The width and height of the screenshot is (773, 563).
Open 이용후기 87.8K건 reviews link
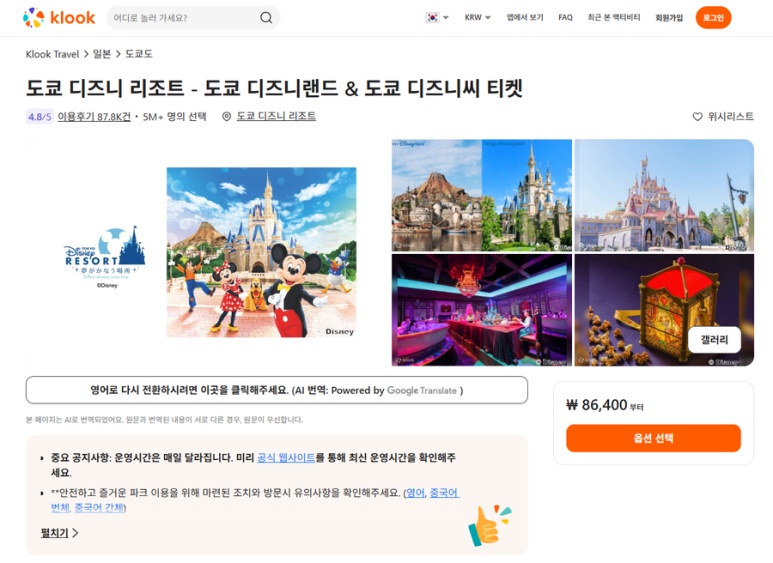94,116
